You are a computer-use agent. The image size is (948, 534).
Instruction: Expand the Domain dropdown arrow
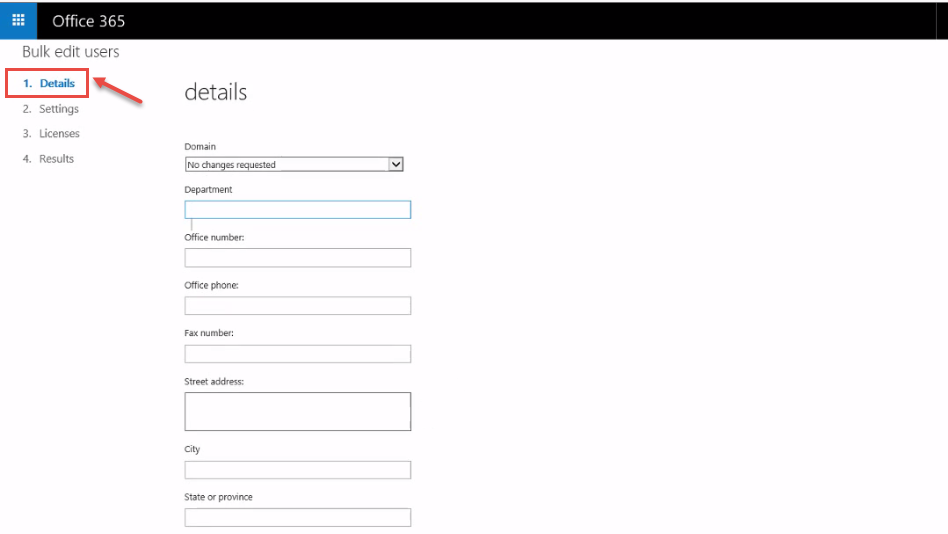pyautogui.click(x=395, y=164)
